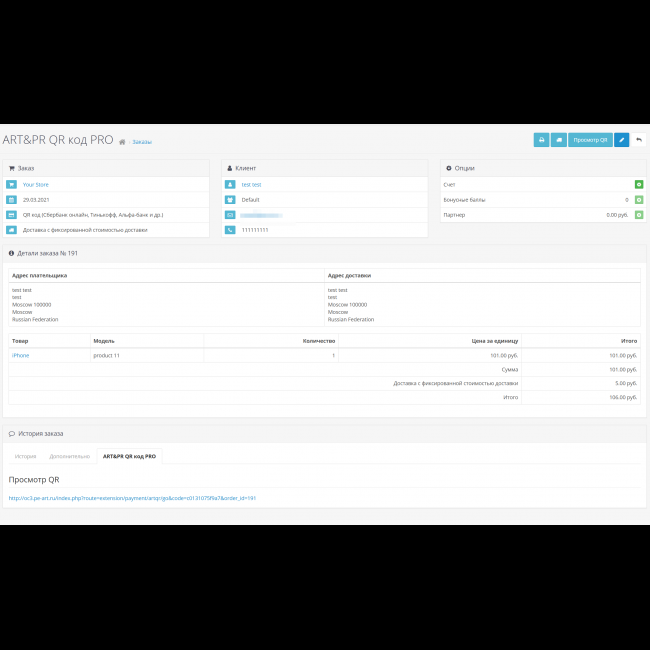Click the pencil edit order button
The image size is (650, 650).
point(621,140)
